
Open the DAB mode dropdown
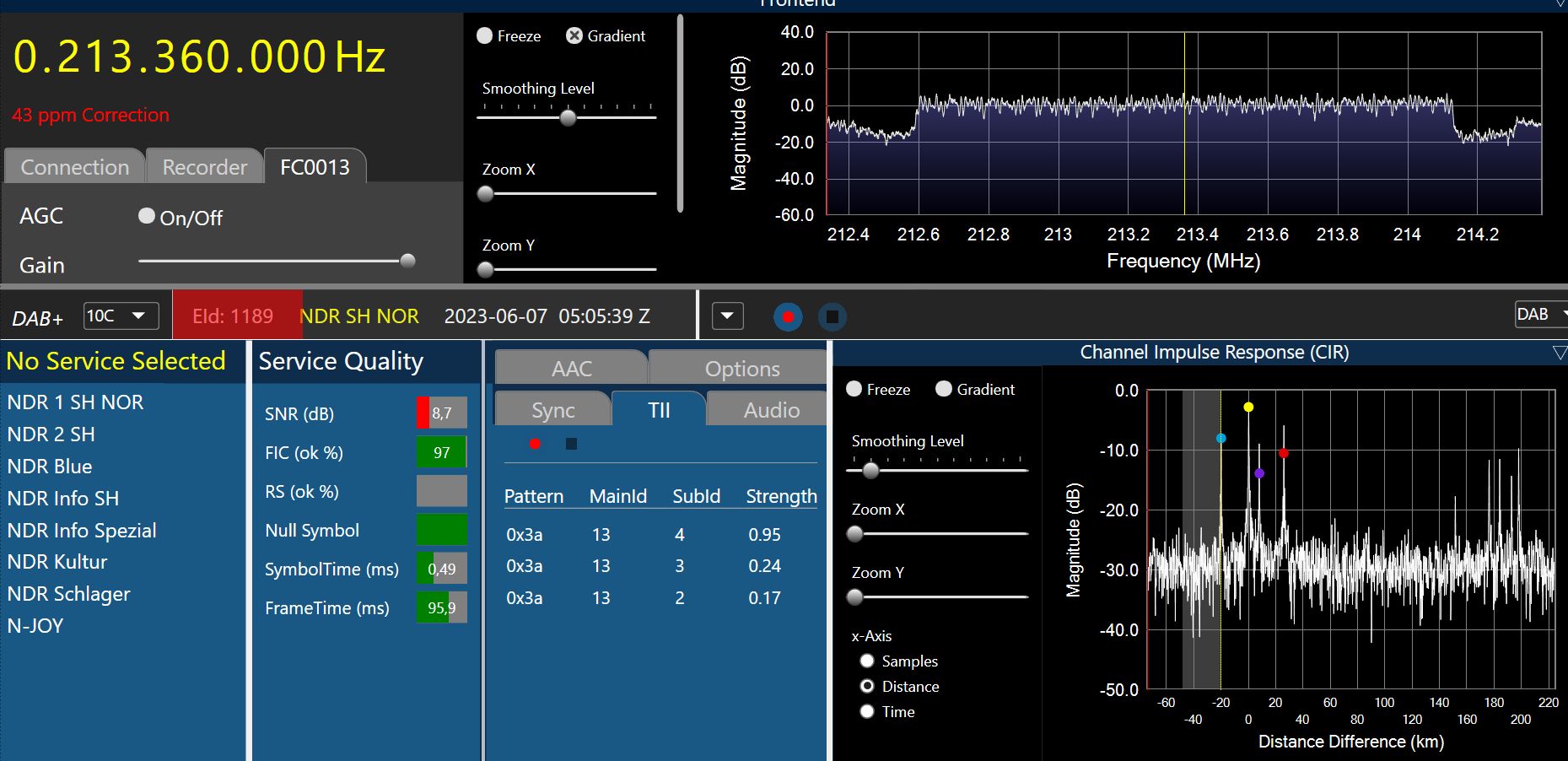click(1541, 315)
